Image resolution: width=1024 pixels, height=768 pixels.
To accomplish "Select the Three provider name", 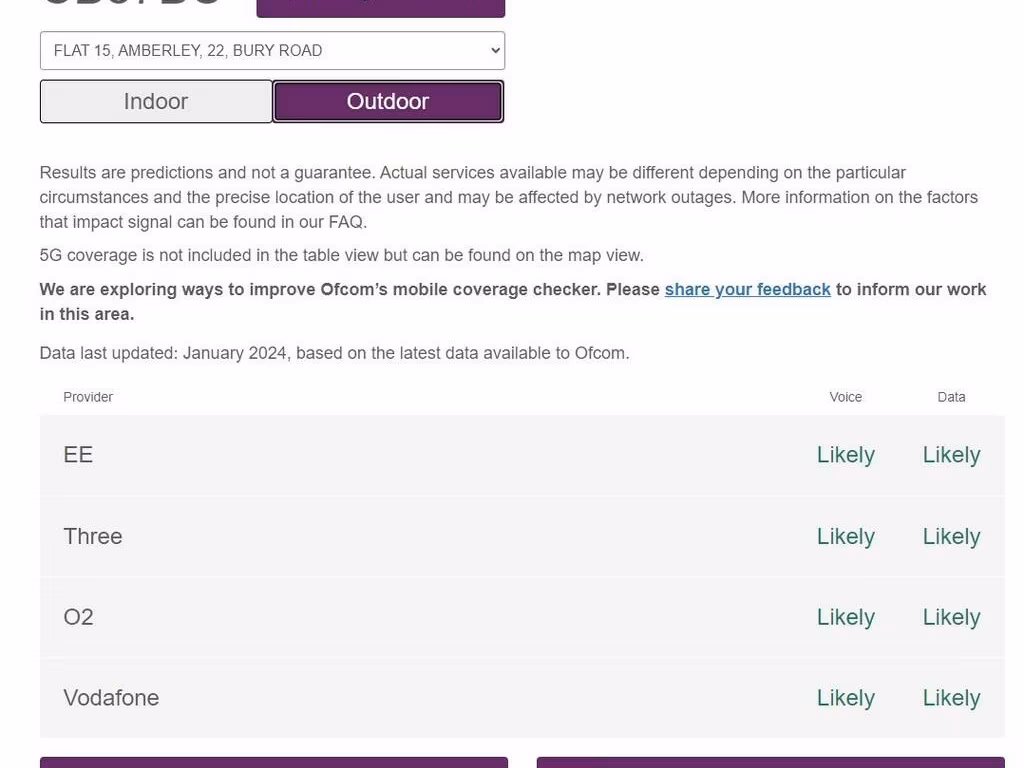I will 93,536.
